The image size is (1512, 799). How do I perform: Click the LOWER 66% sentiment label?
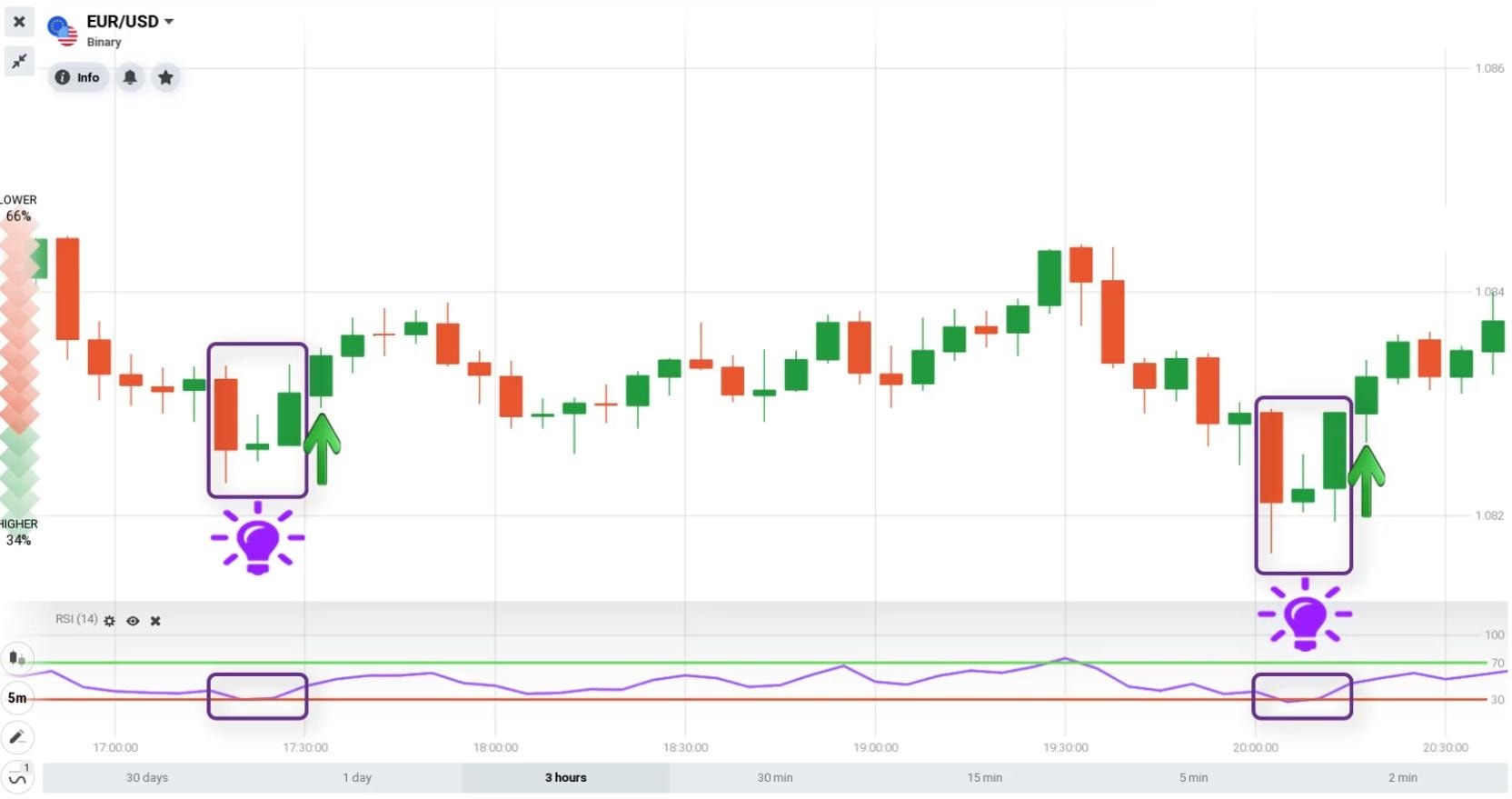point(18,208)
